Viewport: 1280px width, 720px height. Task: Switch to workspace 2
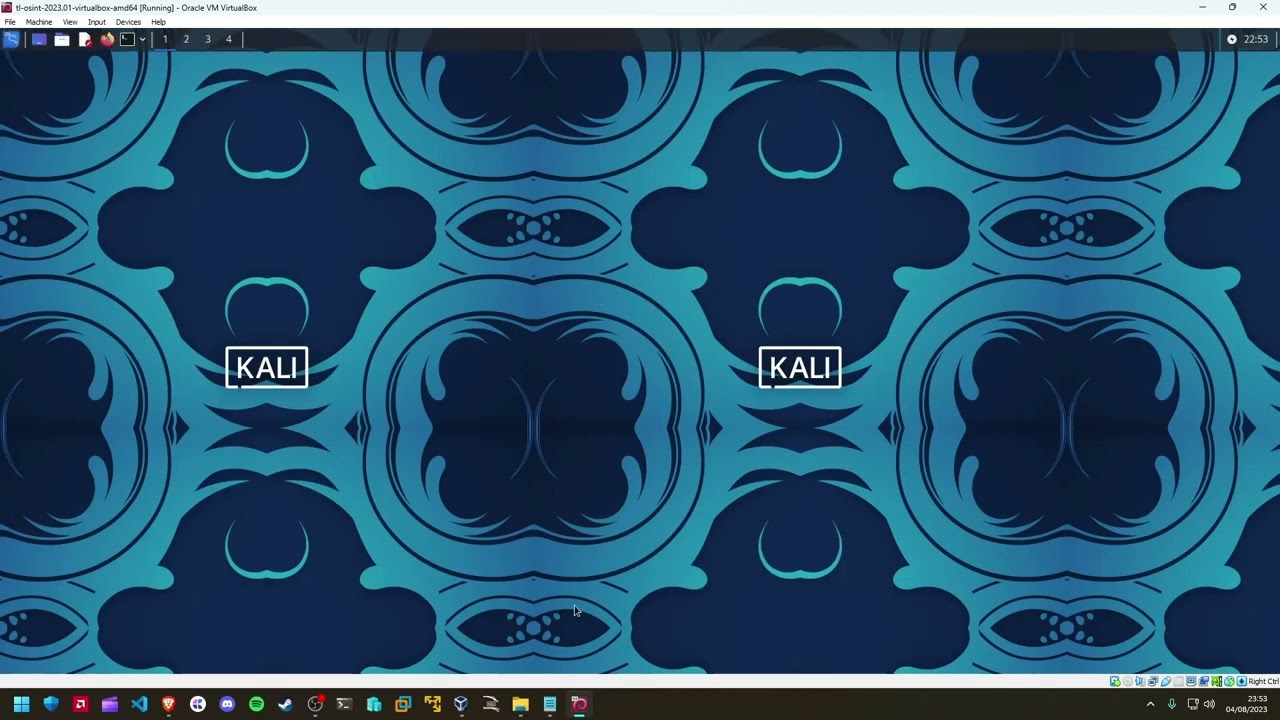click(186, 39)
